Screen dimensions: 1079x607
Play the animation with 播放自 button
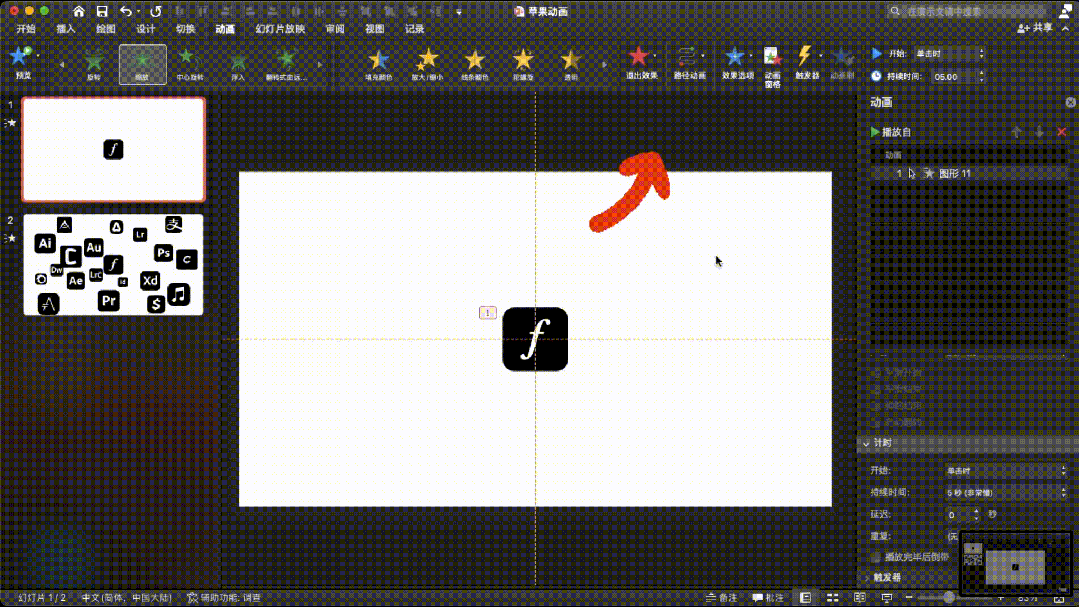point(890,132)
